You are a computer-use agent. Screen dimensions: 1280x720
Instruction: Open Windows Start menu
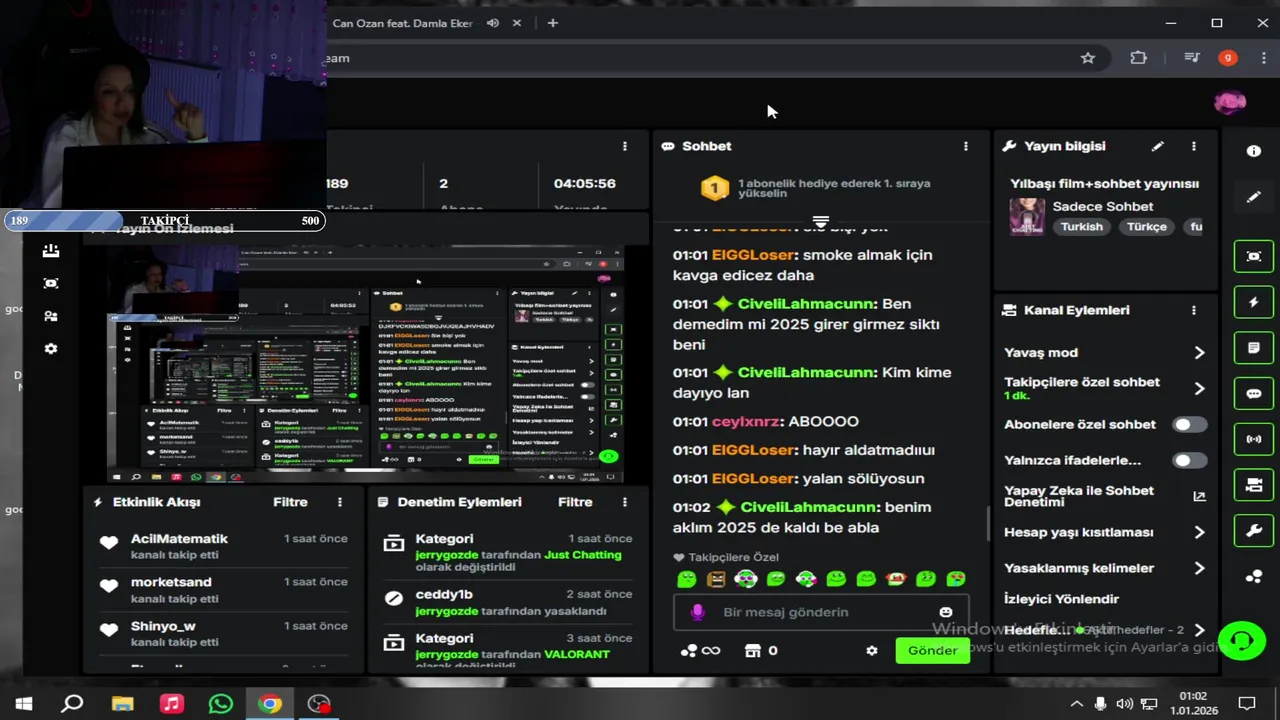(x=23, y=704)
